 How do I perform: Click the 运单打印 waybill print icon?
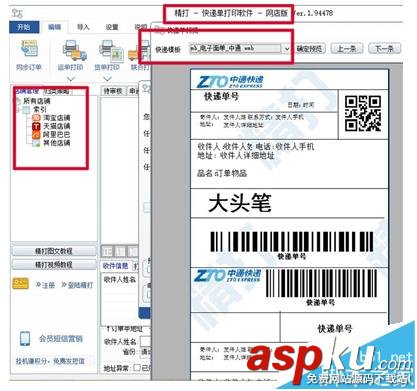[x=74, y=50]
